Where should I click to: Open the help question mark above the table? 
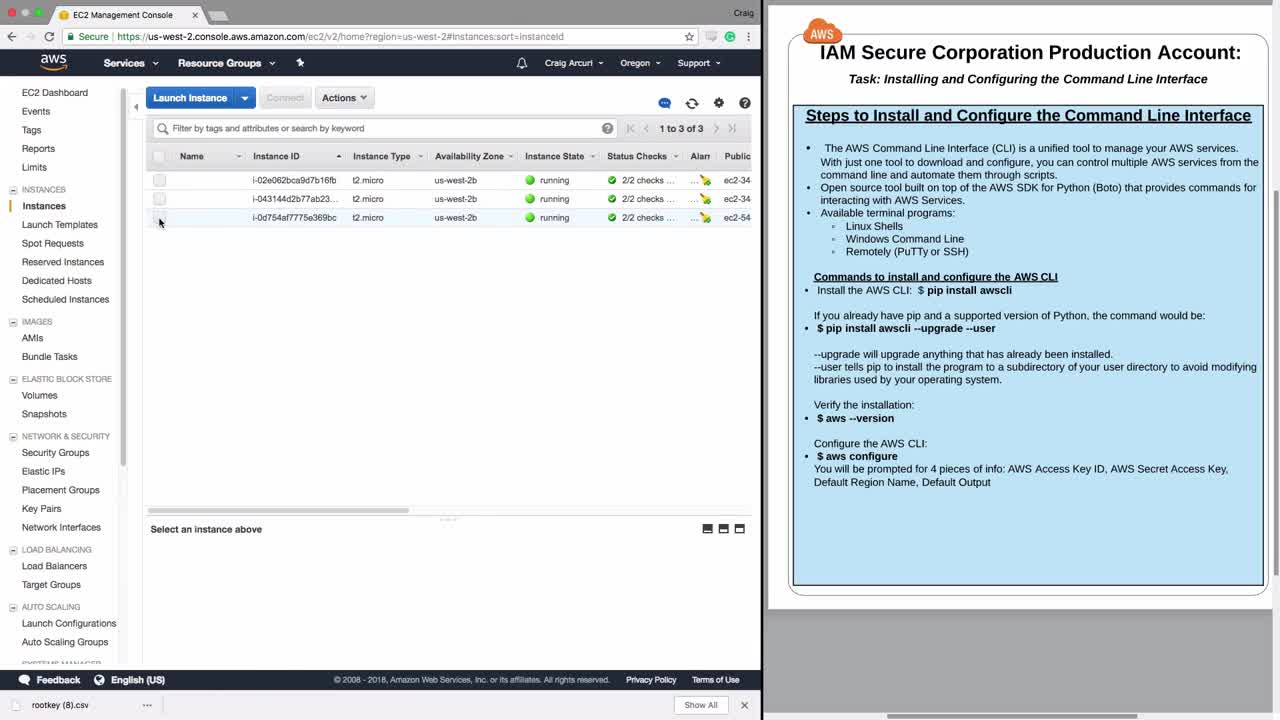point(745,103)
